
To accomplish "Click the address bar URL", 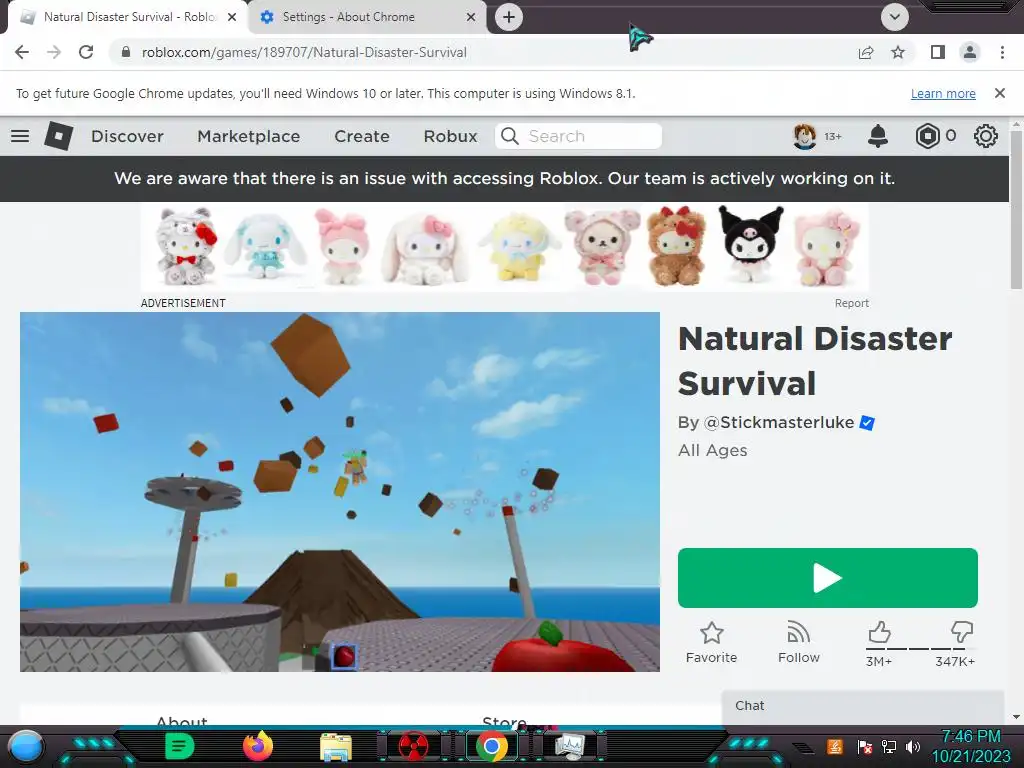I will (304, 52).
